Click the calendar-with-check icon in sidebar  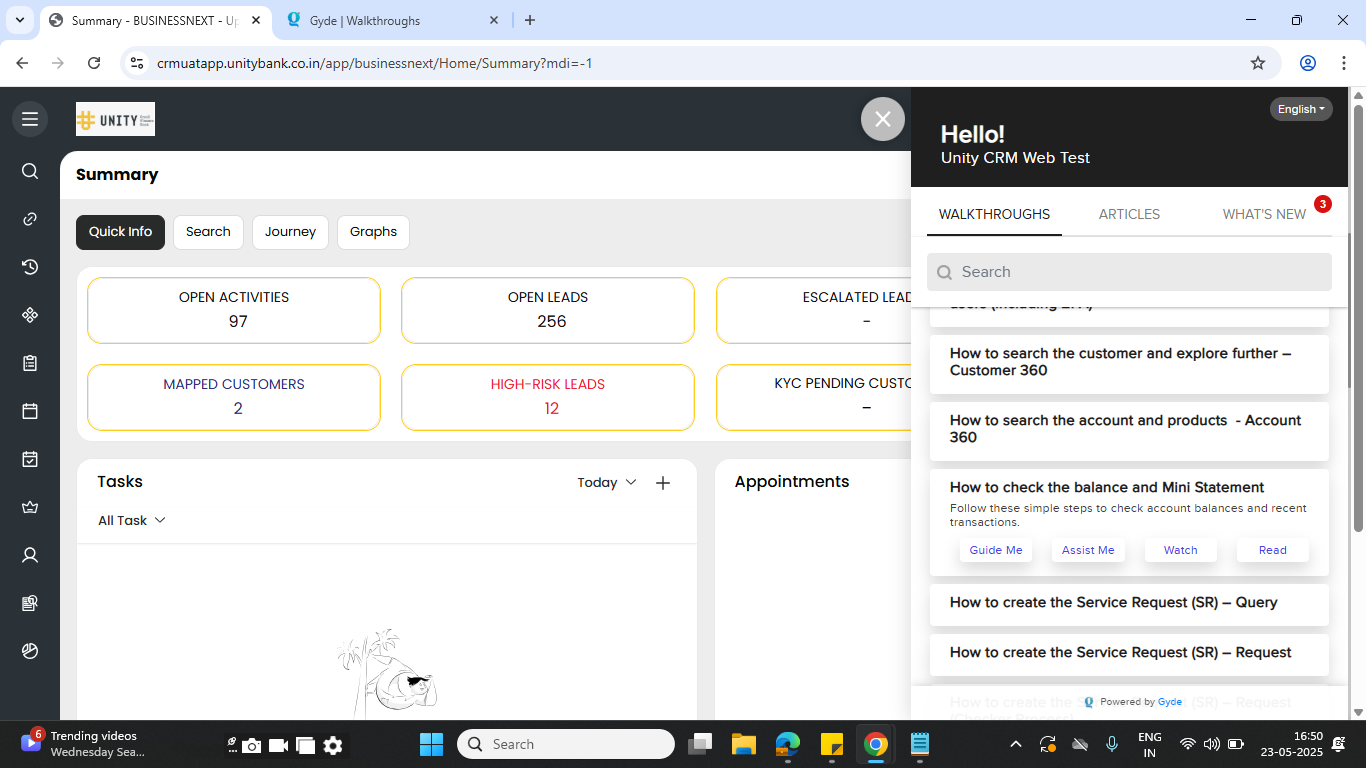[x=30, y=459]
